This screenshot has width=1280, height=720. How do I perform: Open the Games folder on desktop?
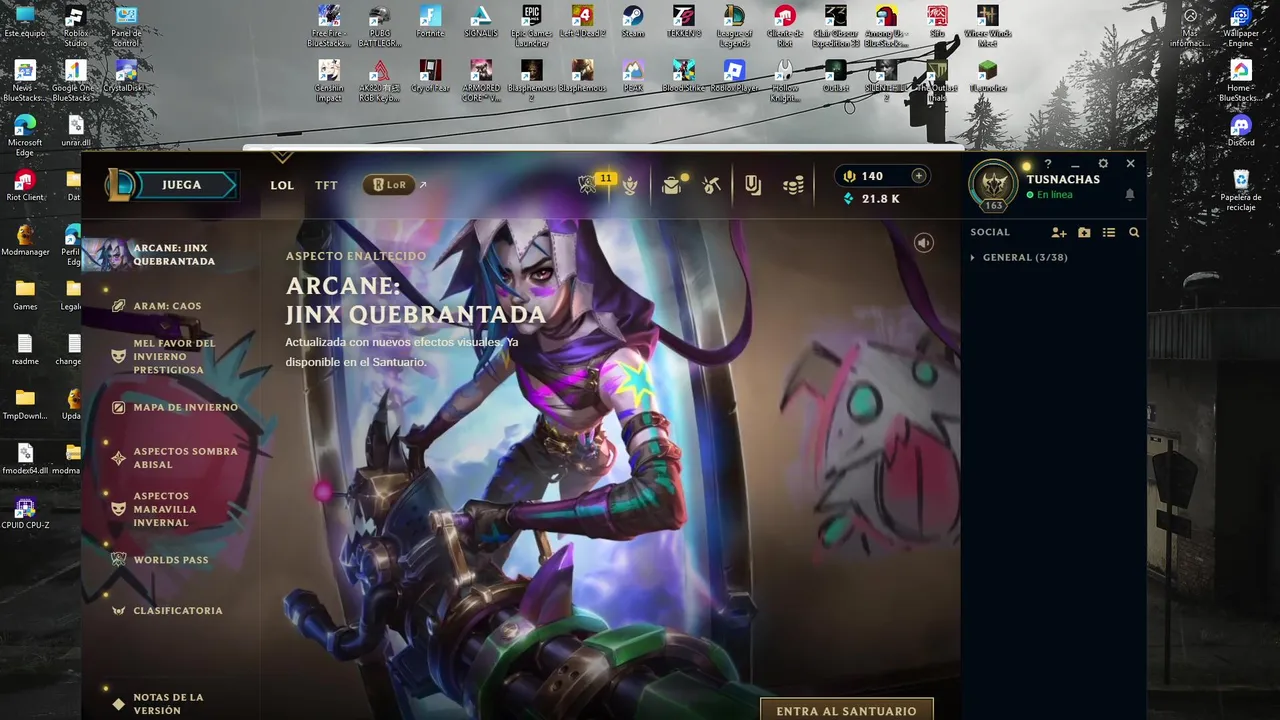pos(25,295)
